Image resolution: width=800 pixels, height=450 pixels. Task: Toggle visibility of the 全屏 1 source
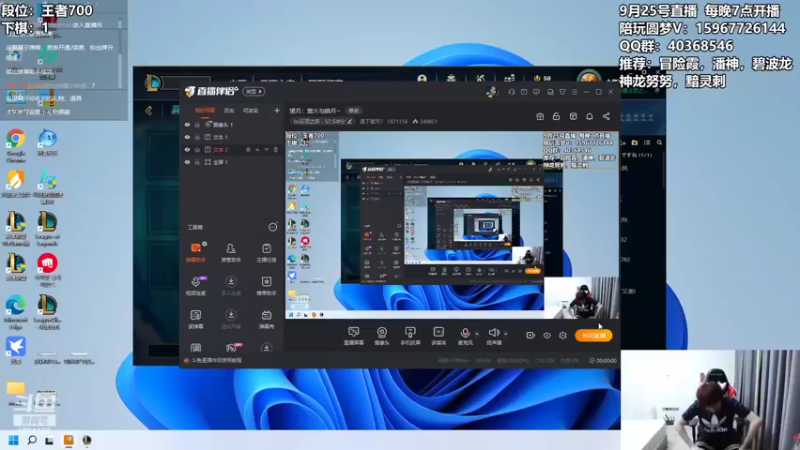click(x=187, y=162)
